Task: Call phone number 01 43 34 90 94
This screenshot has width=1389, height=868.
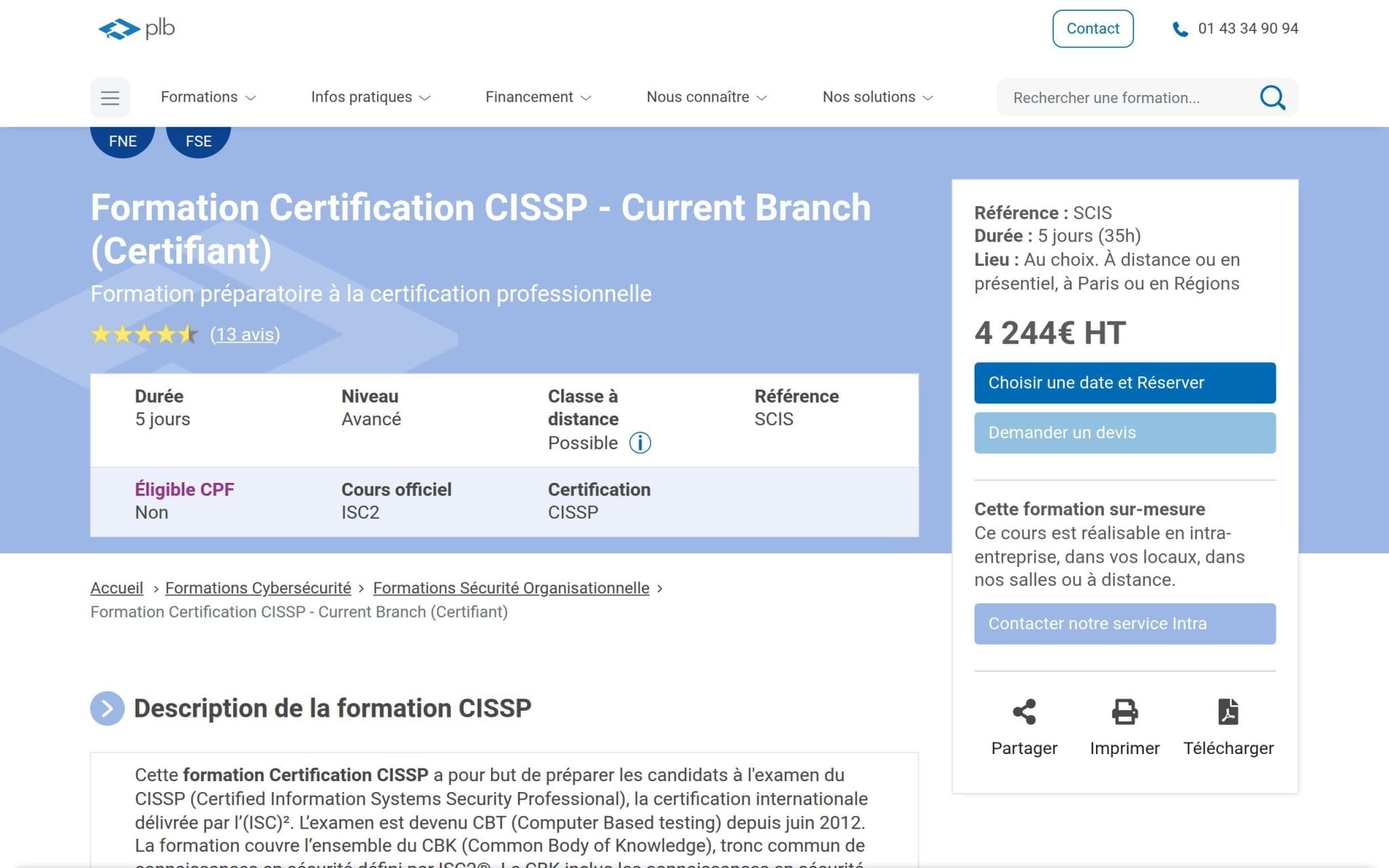Action: (x=1248, y=28)
